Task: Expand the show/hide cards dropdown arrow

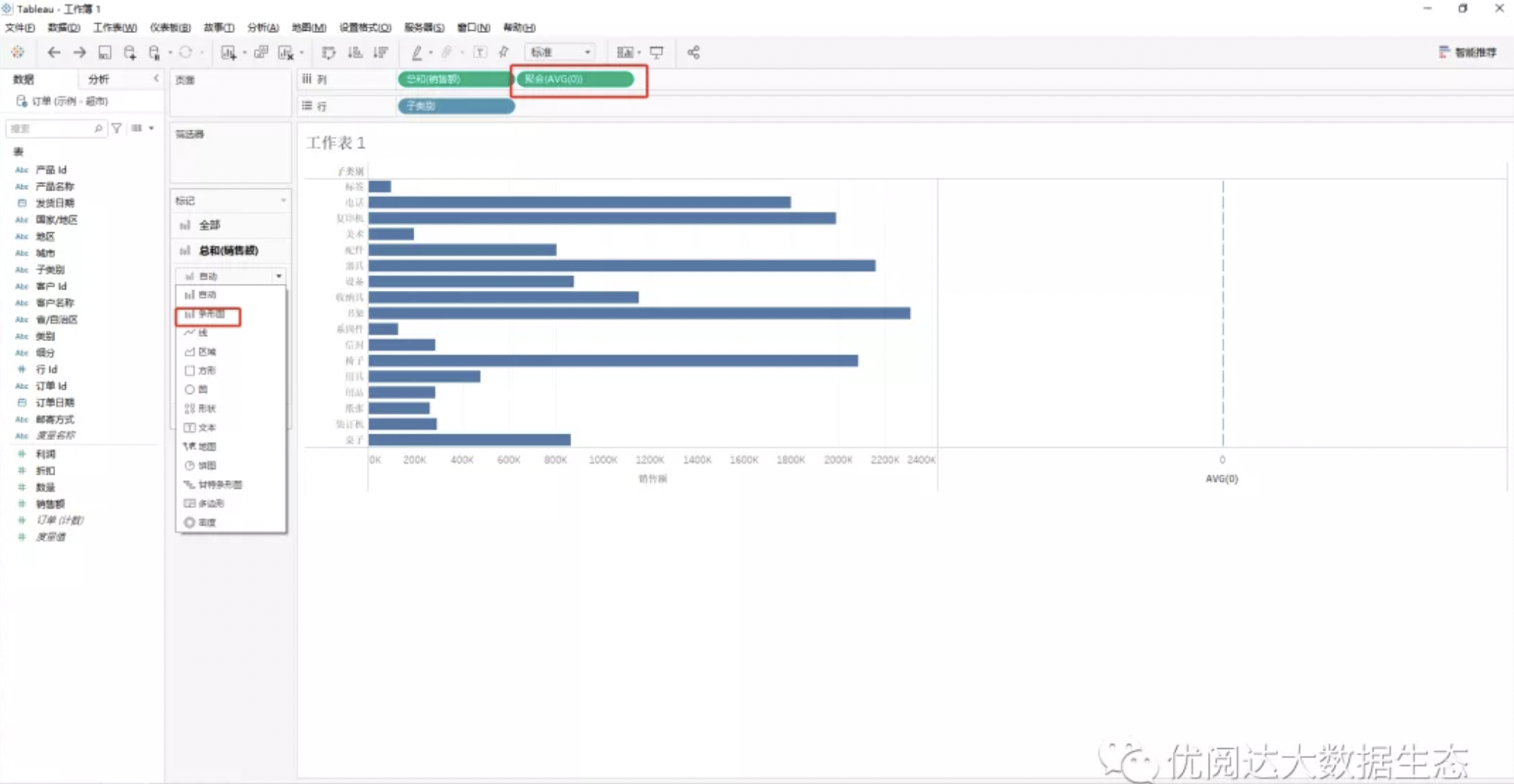Action: pos(639,53)
